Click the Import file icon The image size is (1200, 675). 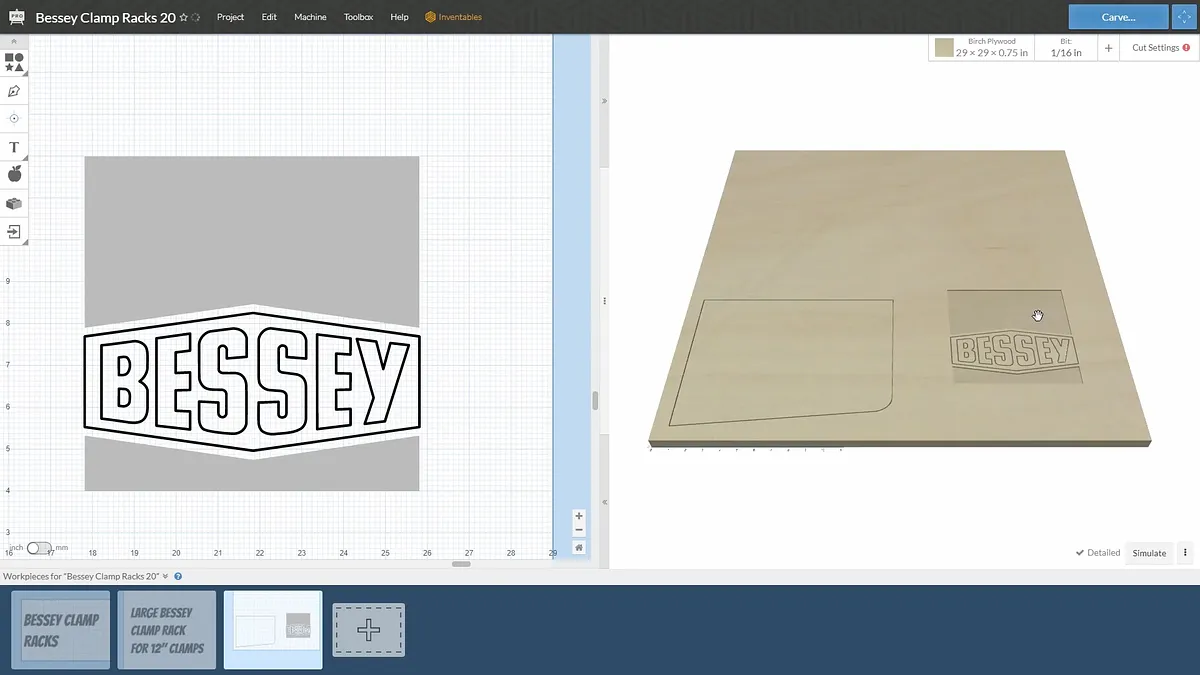point(14,232)
